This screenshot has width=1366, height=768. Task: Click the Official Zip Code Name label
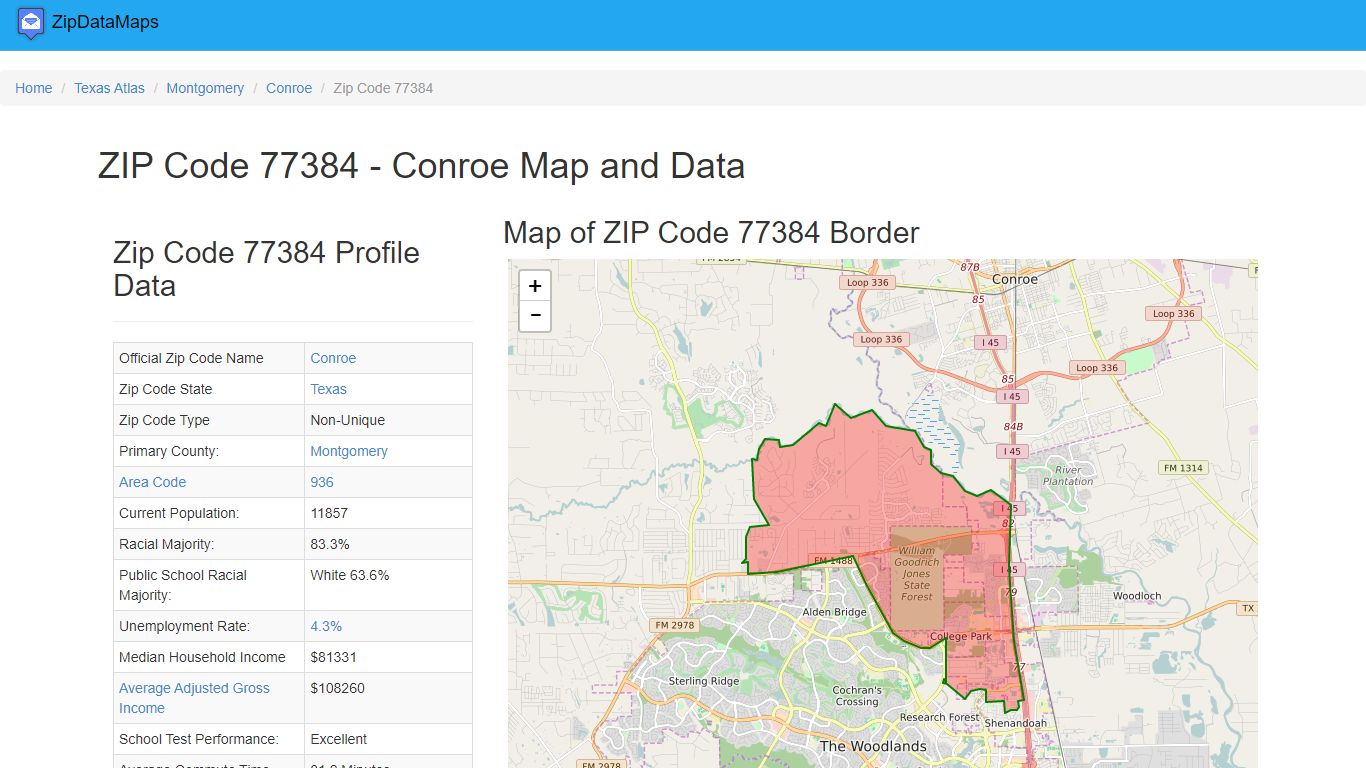coord(191,358)
